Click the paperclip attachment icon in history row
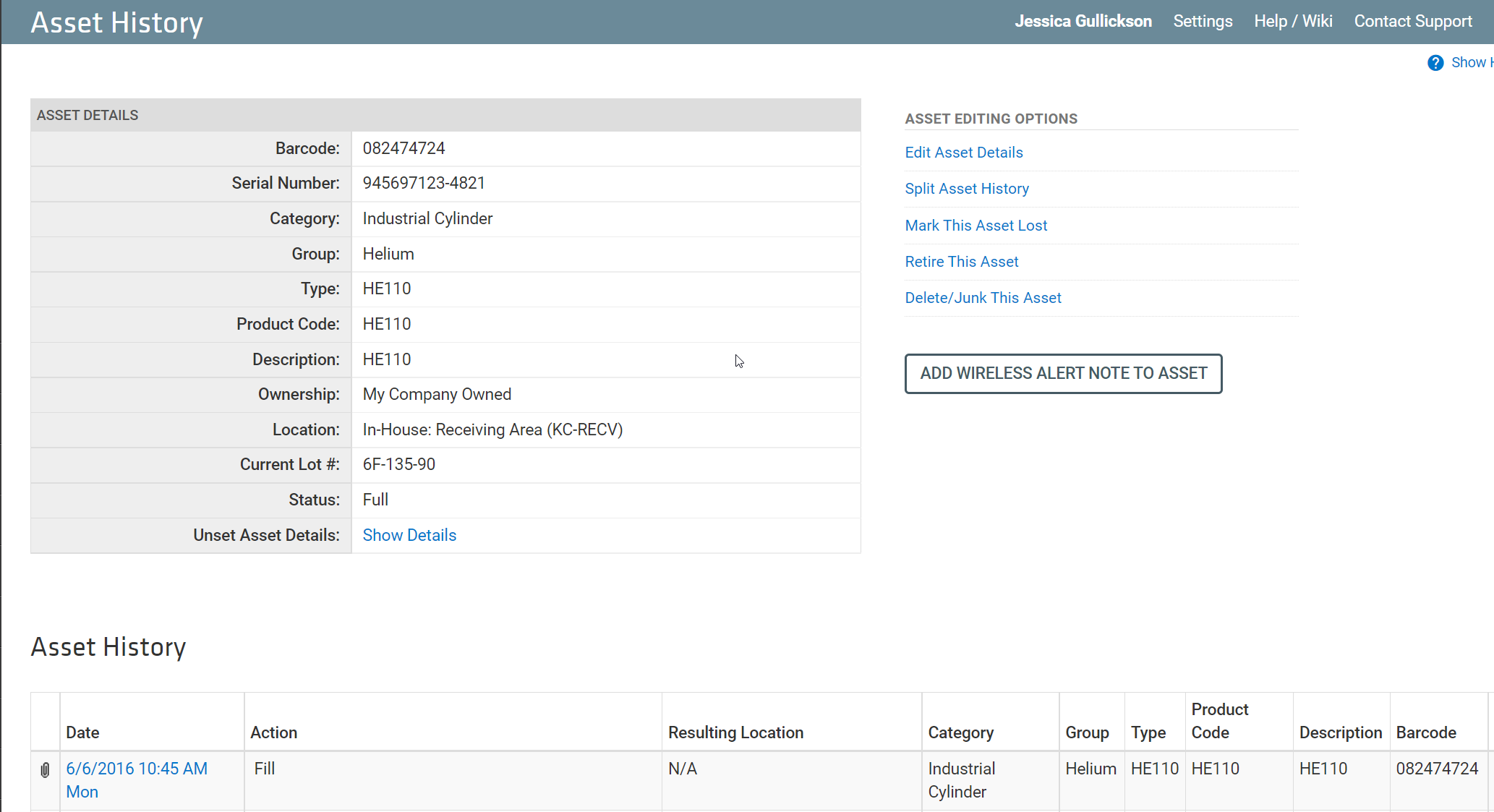 pos(45,770)
